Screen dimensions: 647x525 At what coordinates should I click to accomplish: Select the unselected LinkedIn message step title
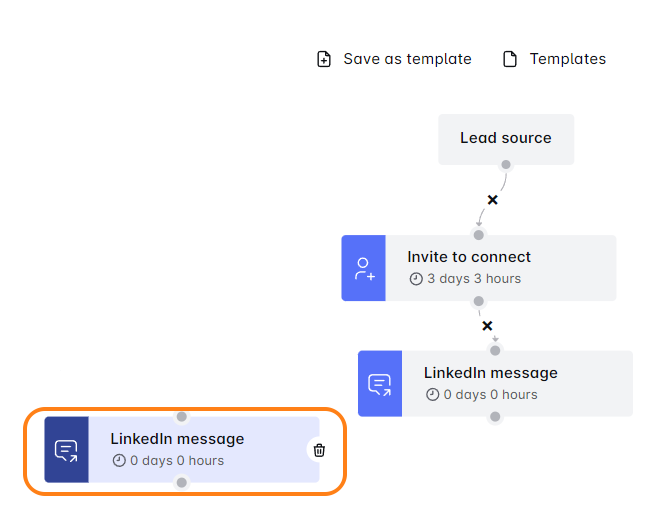coord(491,373)
